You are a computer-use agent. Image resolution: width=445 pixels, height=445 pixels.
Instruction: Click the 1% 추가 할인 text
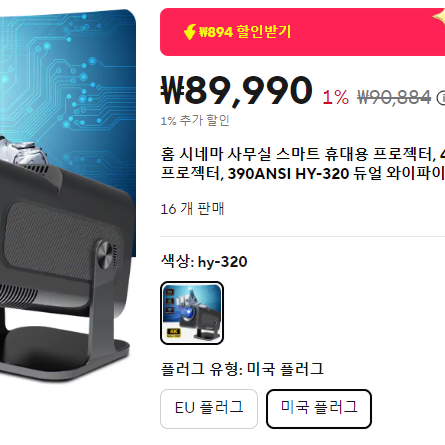[x=195, y=120]
